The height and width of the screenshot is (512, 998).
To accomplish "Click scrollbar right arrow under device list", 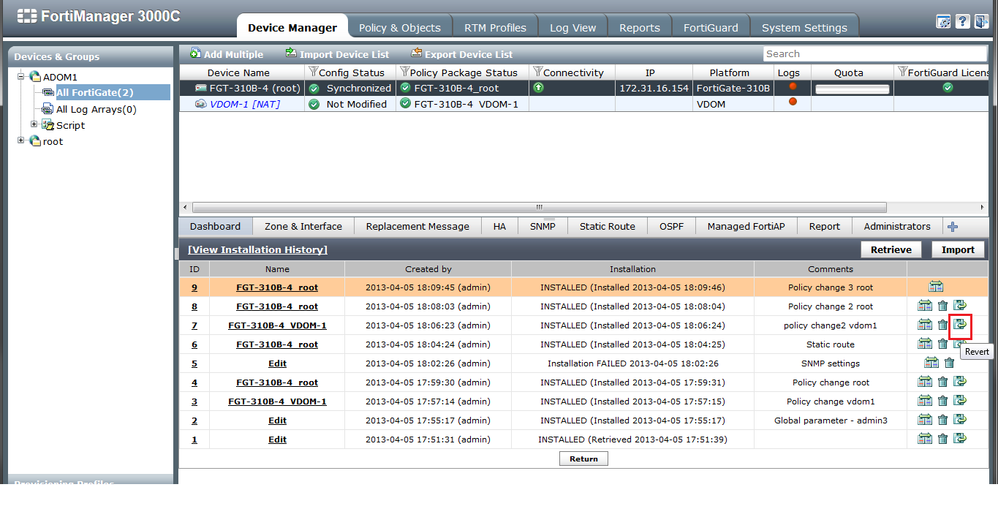I will [x=982, y=207].
